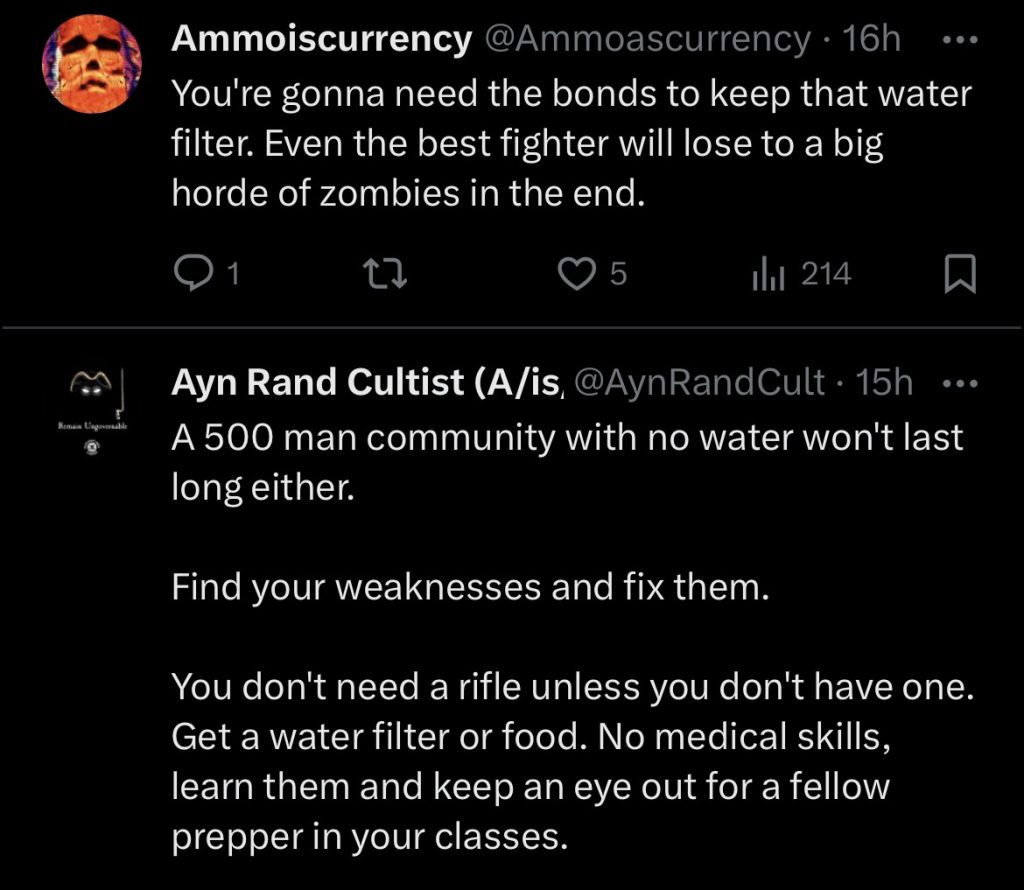Click the 15h timestamp on reply tweet
This screenshot has height=890, width=1024.
(884, 382)
